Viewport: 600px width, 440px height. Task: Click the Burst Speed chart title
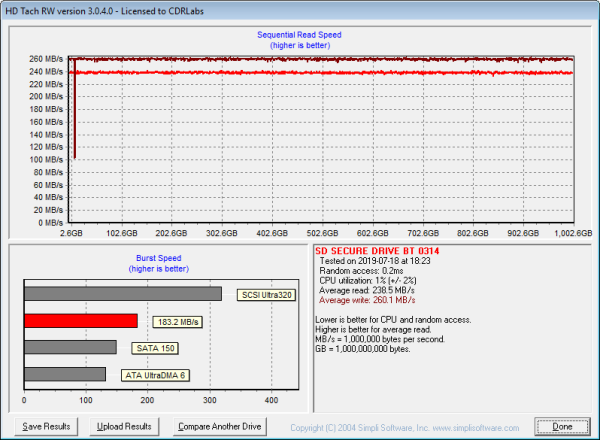[x=159, y=258]
